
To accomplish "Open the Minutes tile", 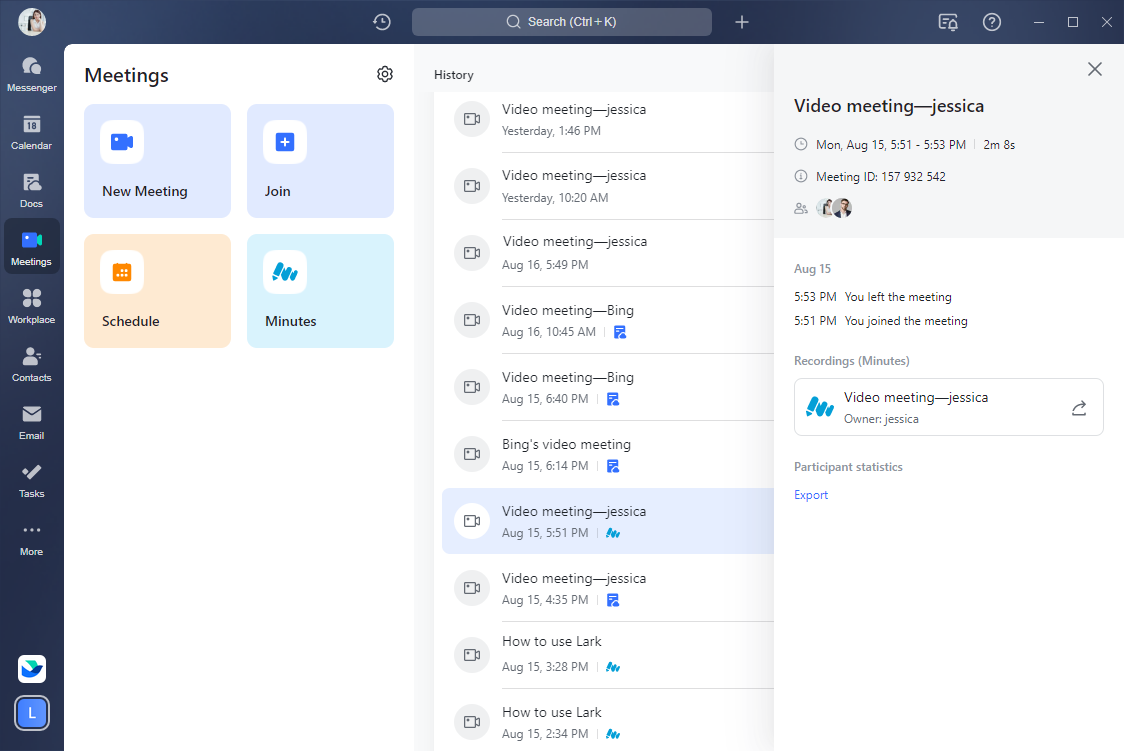I will 320,291.
